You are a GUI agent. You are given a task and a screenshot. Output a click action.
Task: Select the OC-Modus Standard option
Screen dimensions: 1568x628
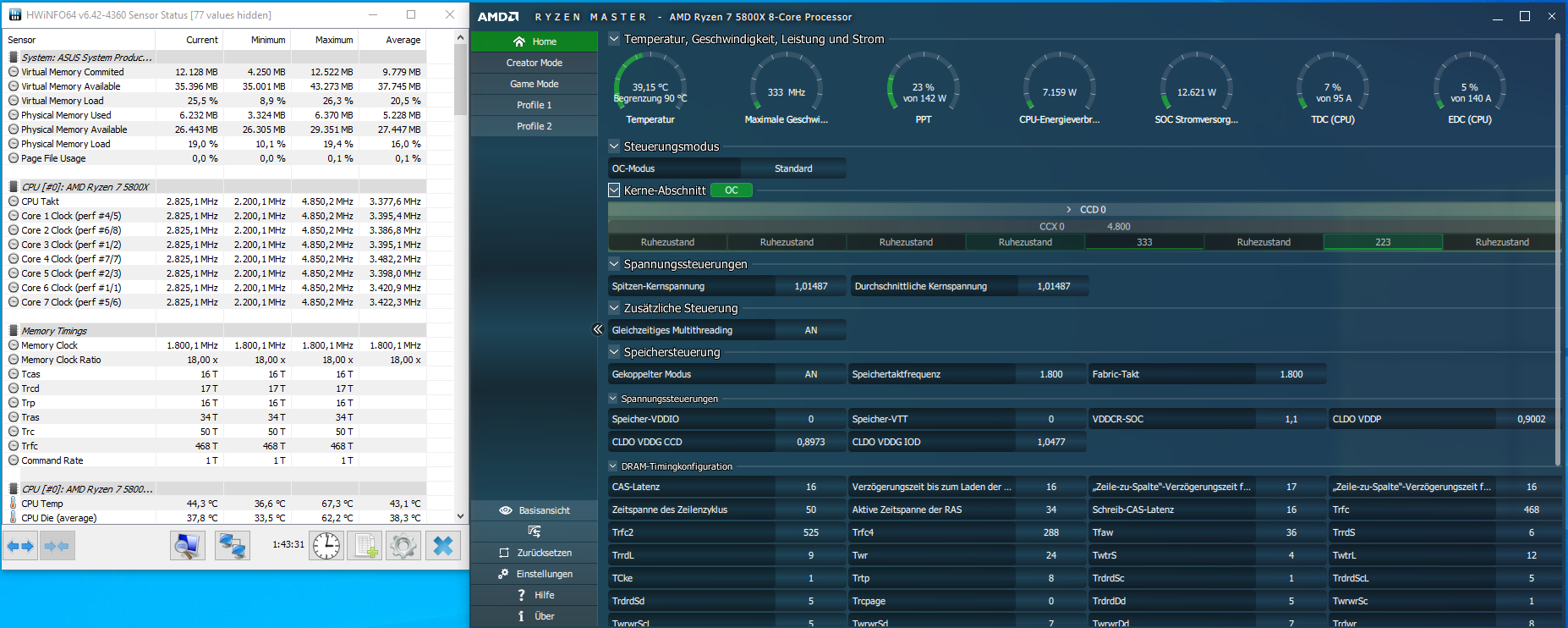793,168
